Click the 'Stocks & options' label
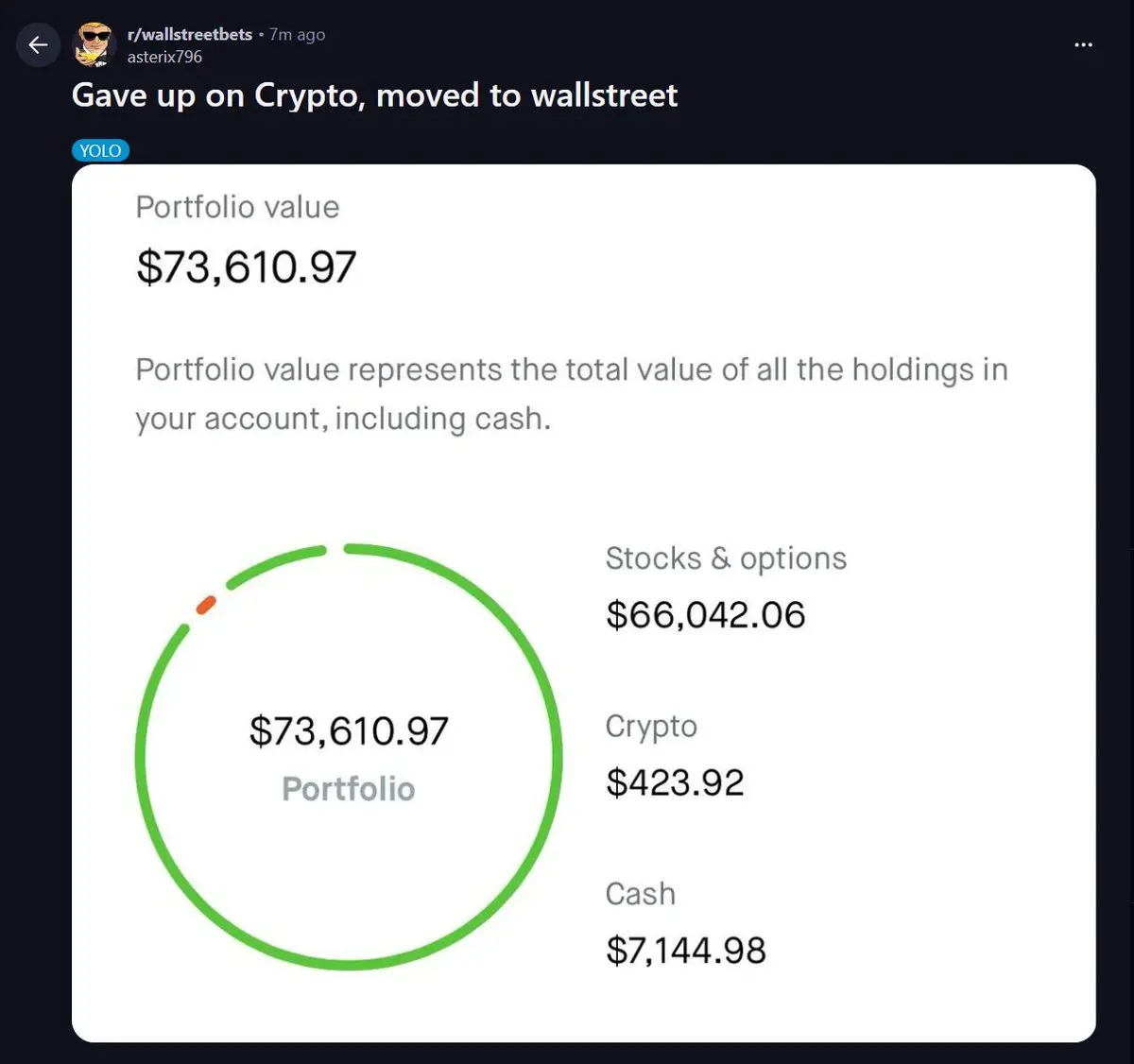The image size is (1134, 1064). 726,558
